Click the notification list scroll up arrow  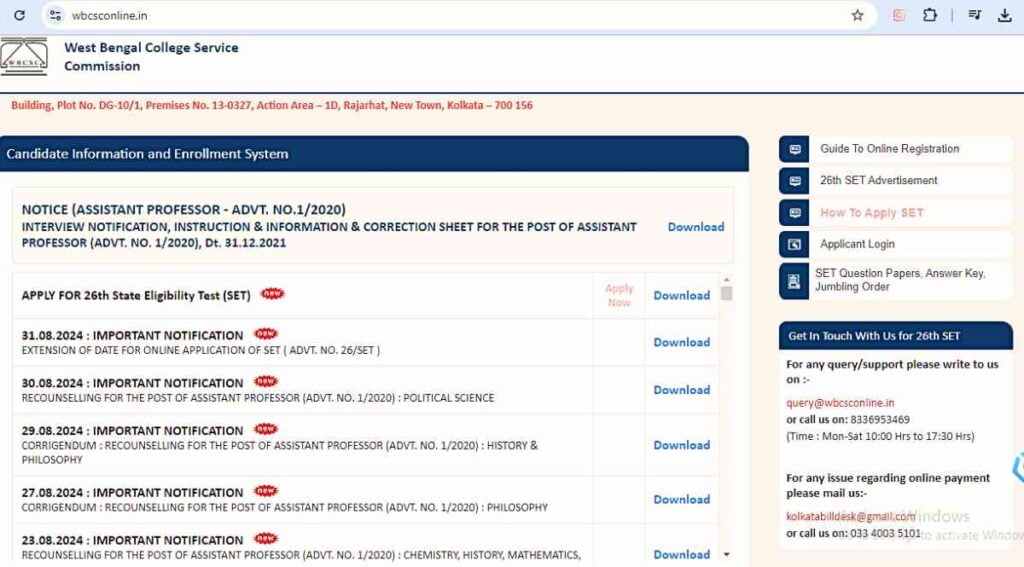point(726,280)
